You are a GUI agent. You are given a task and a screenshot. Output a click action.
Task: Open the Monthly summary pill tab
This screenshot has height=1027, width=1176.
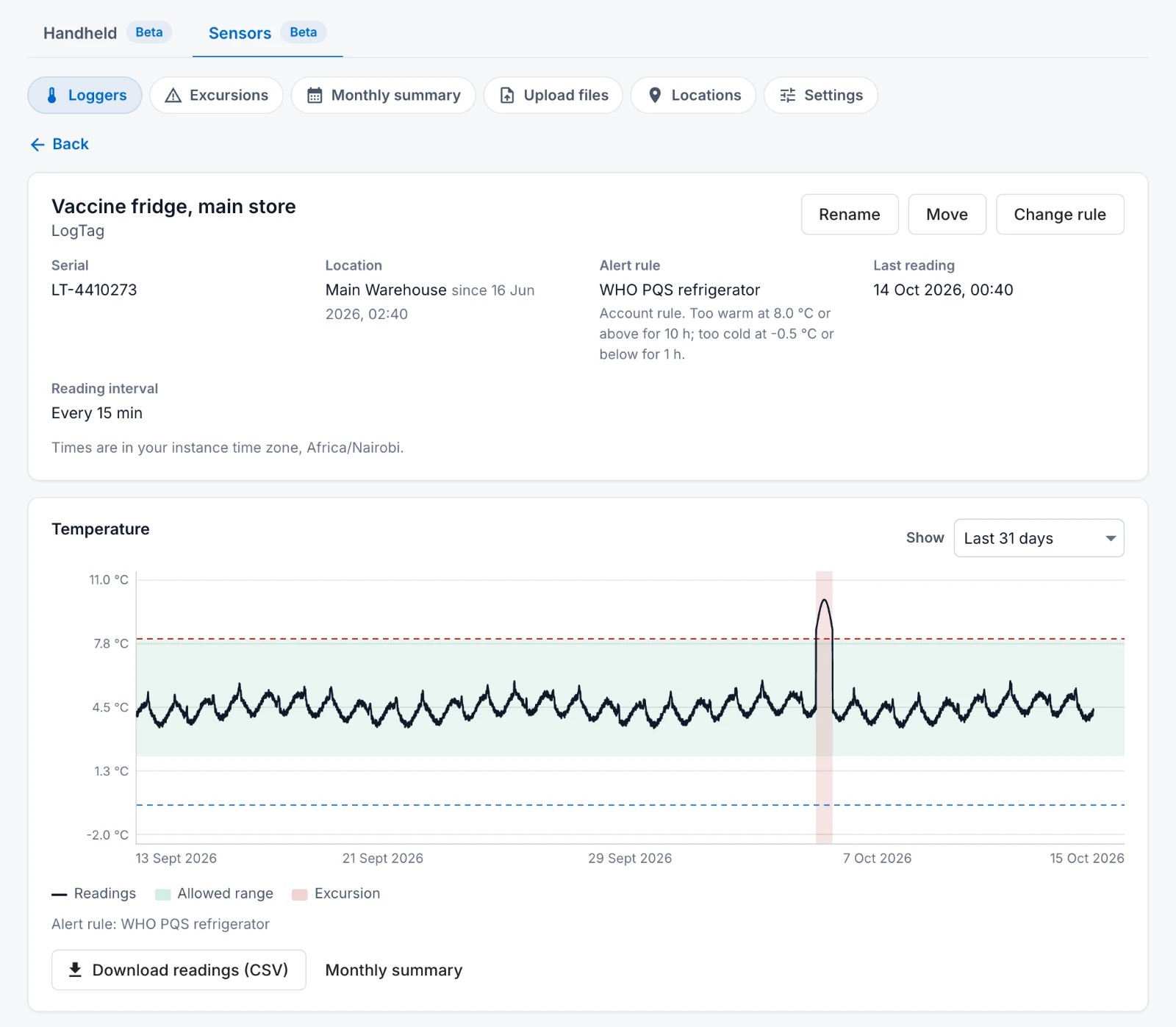click(x=383, y=96)
